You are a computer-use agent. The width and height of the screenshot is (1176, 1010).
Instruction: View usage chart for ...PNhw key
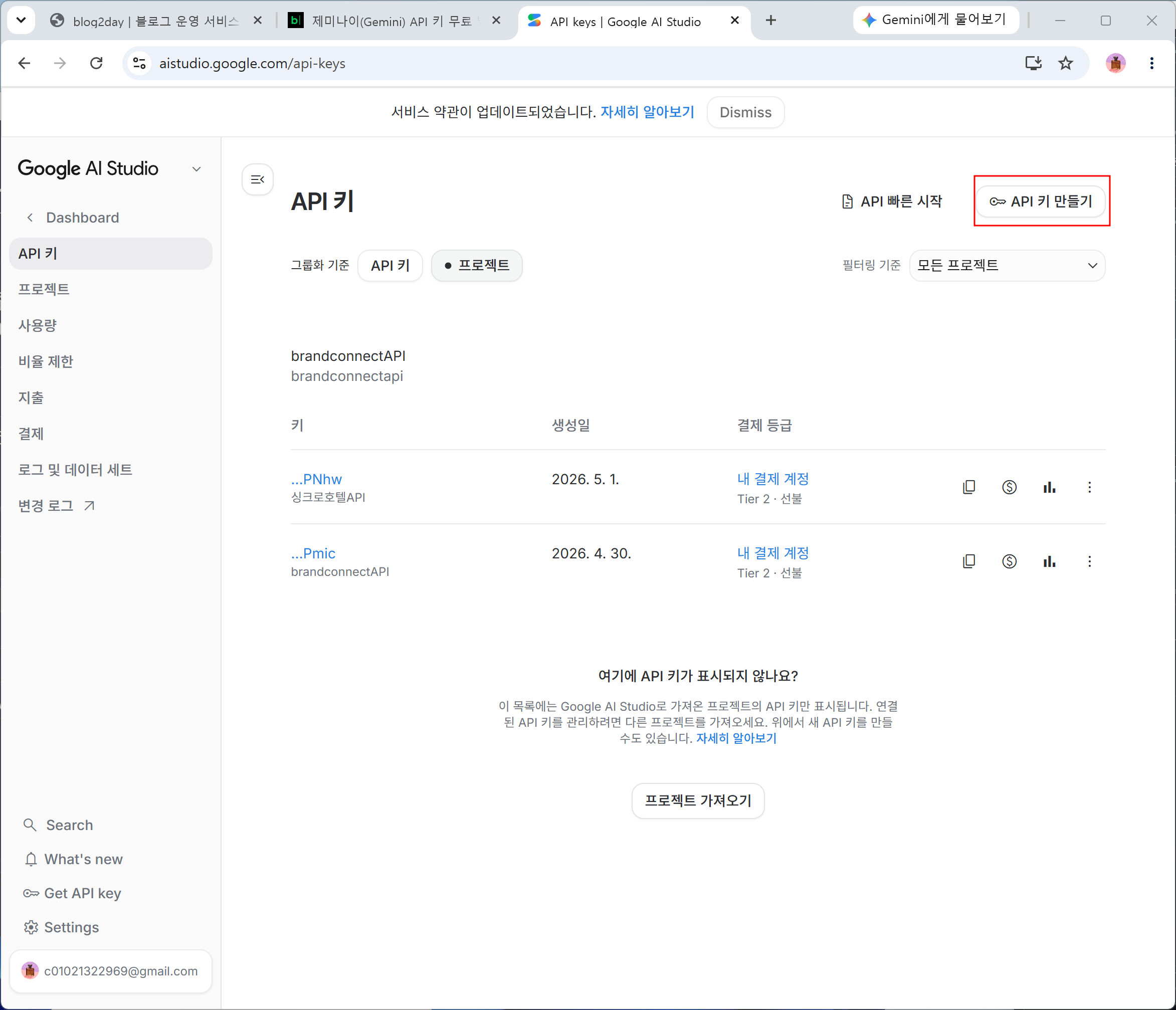point(1050,487)
